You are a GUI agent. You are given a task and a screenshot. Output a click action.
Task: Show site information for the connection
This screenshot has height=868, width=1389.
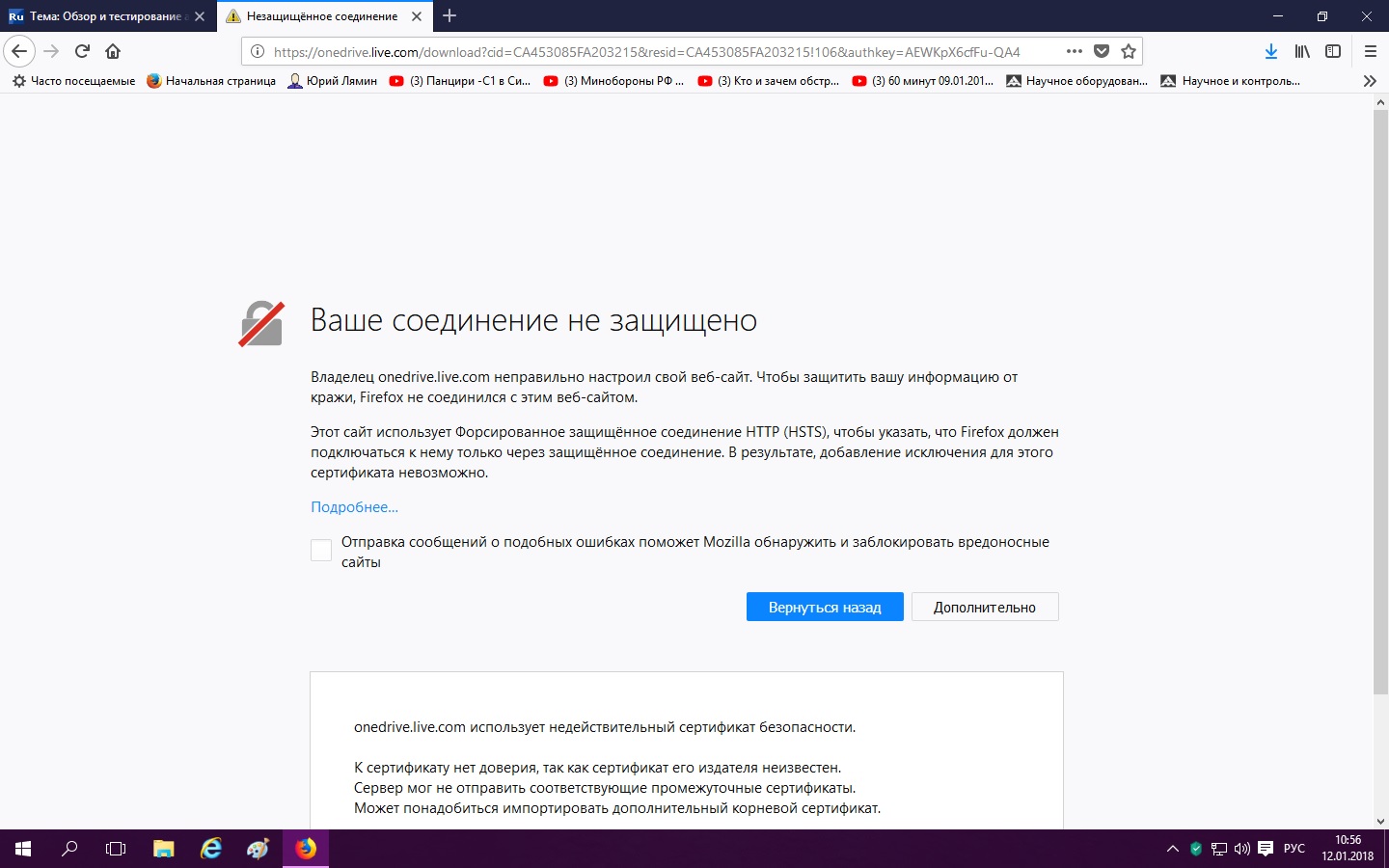[258, 52]
